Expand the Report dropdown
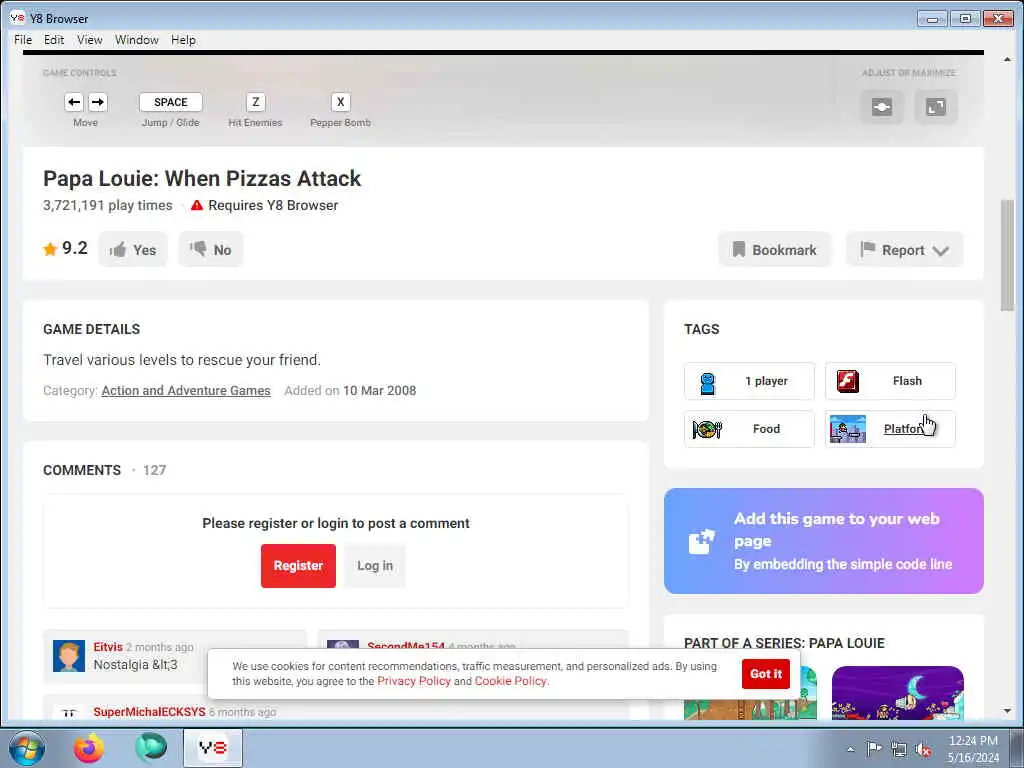This screenshot has width=1024, height=768. pos(904,249)
